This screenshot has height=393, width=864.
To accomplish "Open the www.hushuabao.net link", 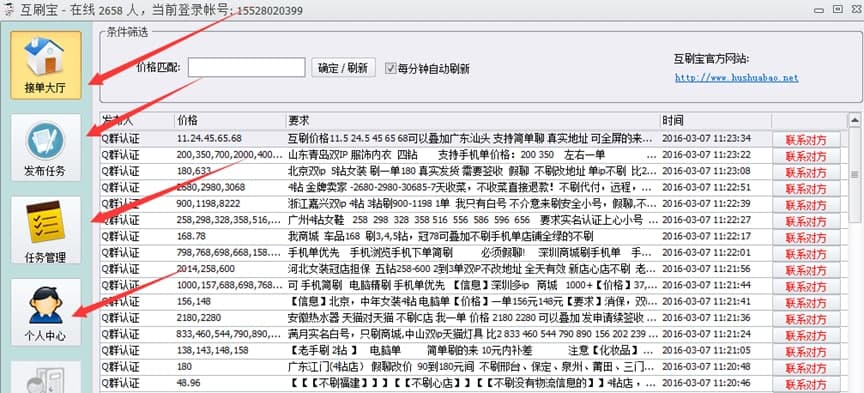I will pos(736,78).
